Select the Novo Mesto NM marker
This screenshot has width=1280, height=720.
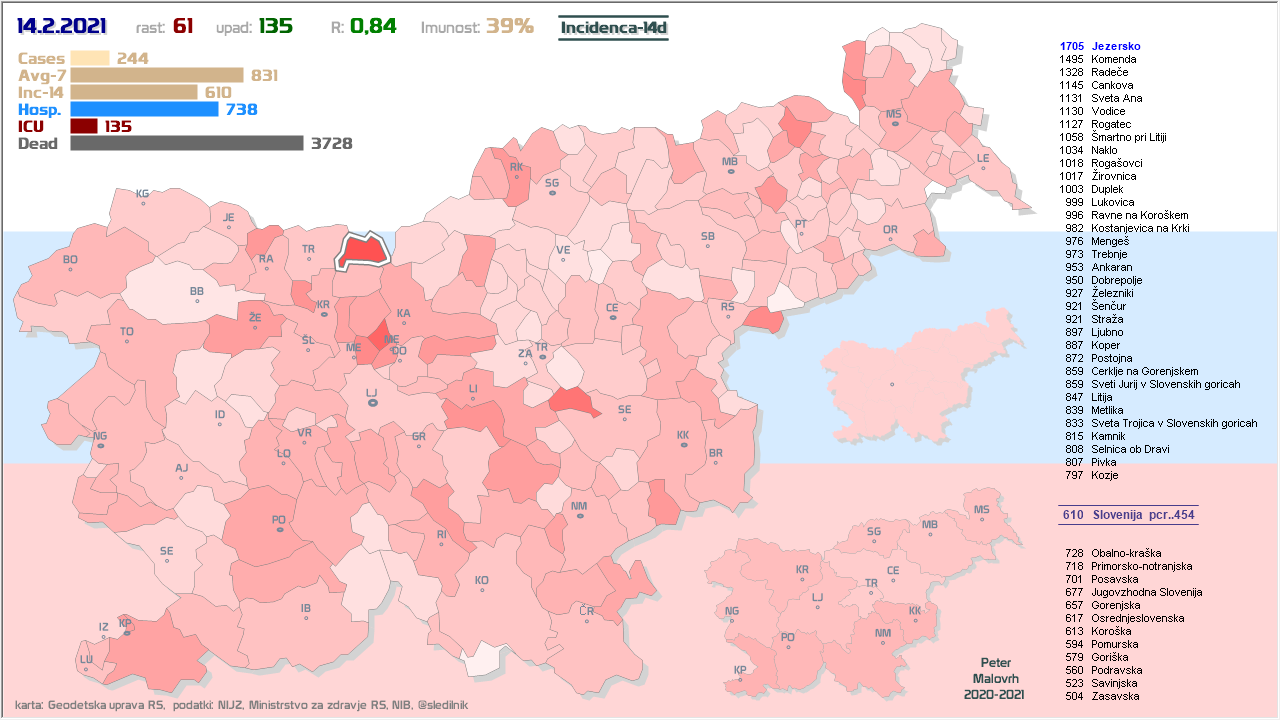(x=579, y=517)
